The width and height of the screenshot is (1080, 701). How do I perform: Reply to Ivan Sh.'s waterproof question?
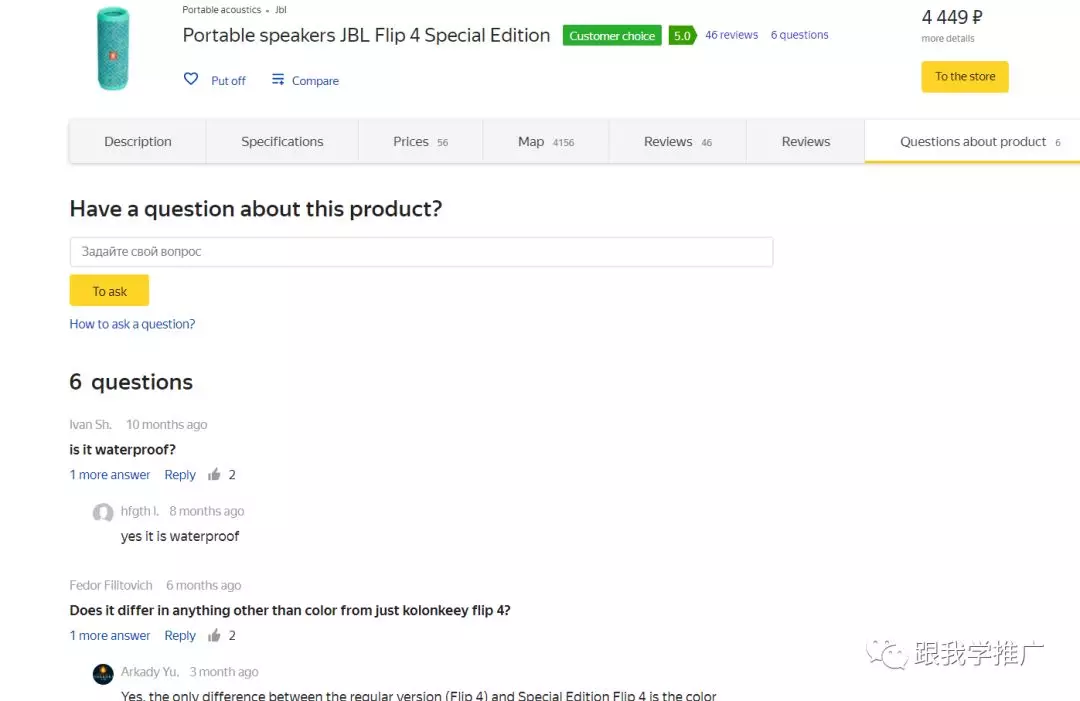[180, 475]
